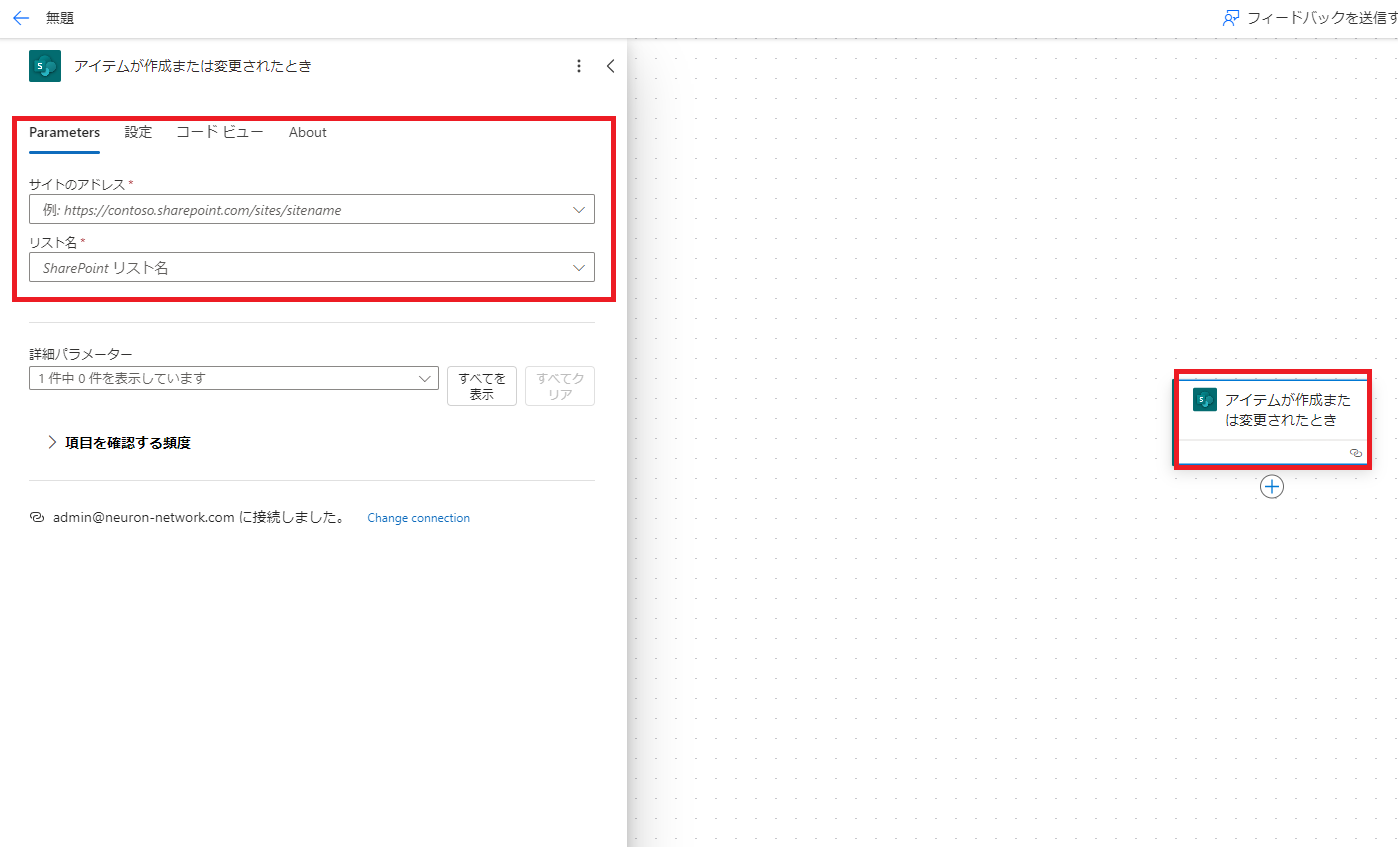Switch to the 設定 tab

tap(138, 132)
